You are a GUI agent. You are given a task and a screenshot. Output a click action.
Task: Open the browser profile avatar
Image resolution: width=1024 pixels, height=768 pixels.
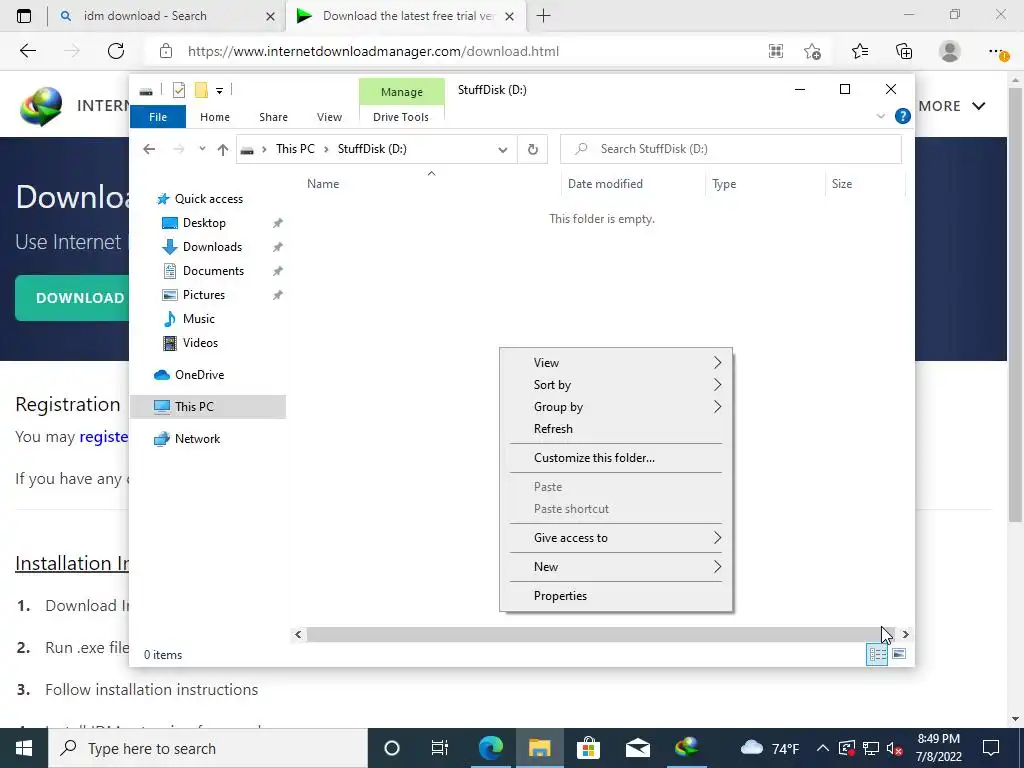[x=950, y=51]
